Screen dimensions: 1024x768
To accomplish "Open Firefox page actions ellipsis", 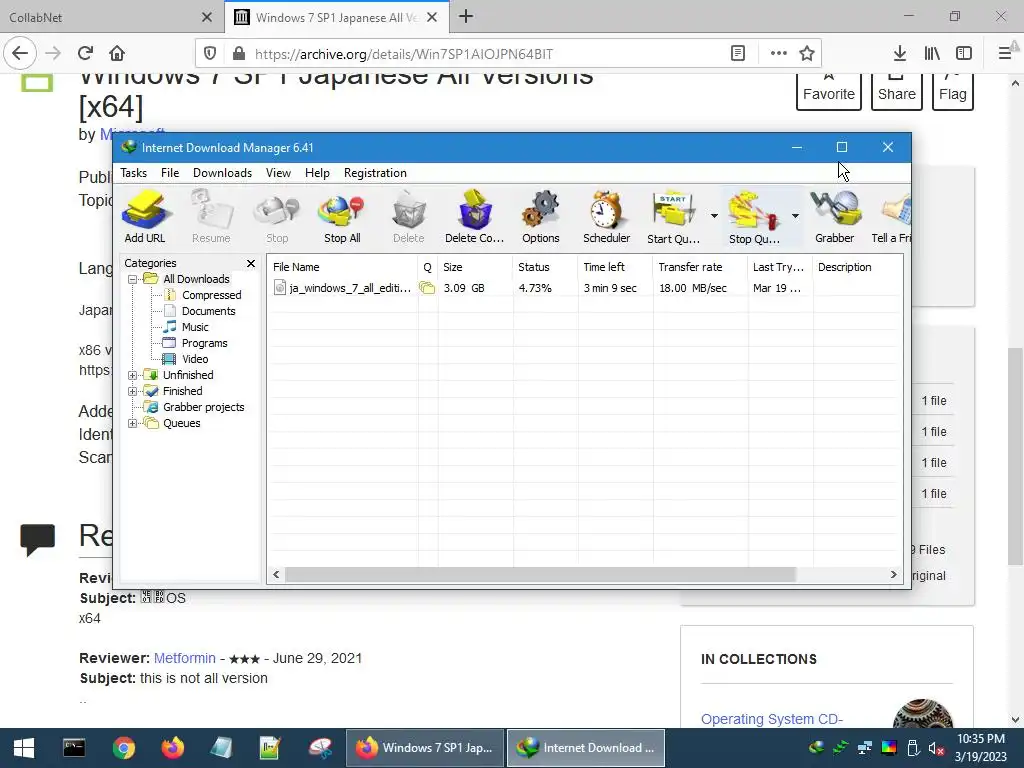I will tap(778, 54).
